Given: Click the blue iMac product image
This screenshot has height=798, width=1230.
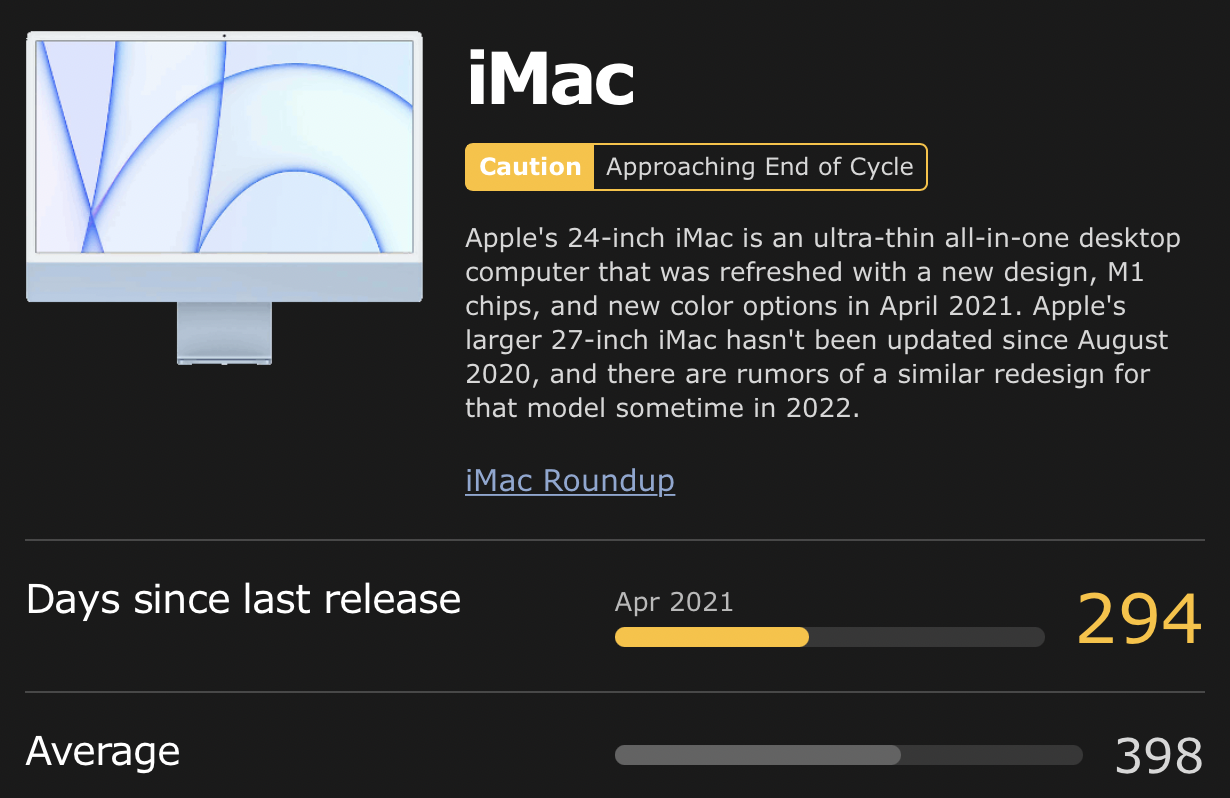Looking at the screenshot, I should pyautogui.click(x=224, y=198).
